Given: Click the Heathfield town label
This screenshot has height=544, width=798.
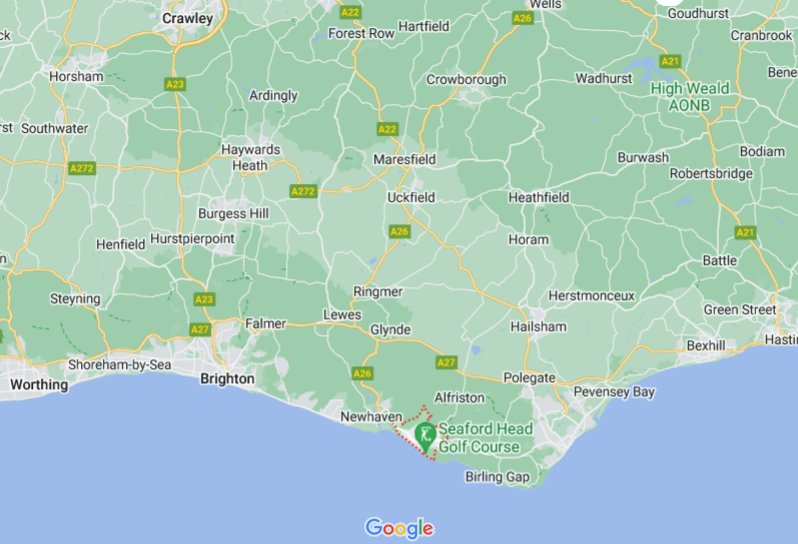Looking at the screenshot, I should [538, 197].
